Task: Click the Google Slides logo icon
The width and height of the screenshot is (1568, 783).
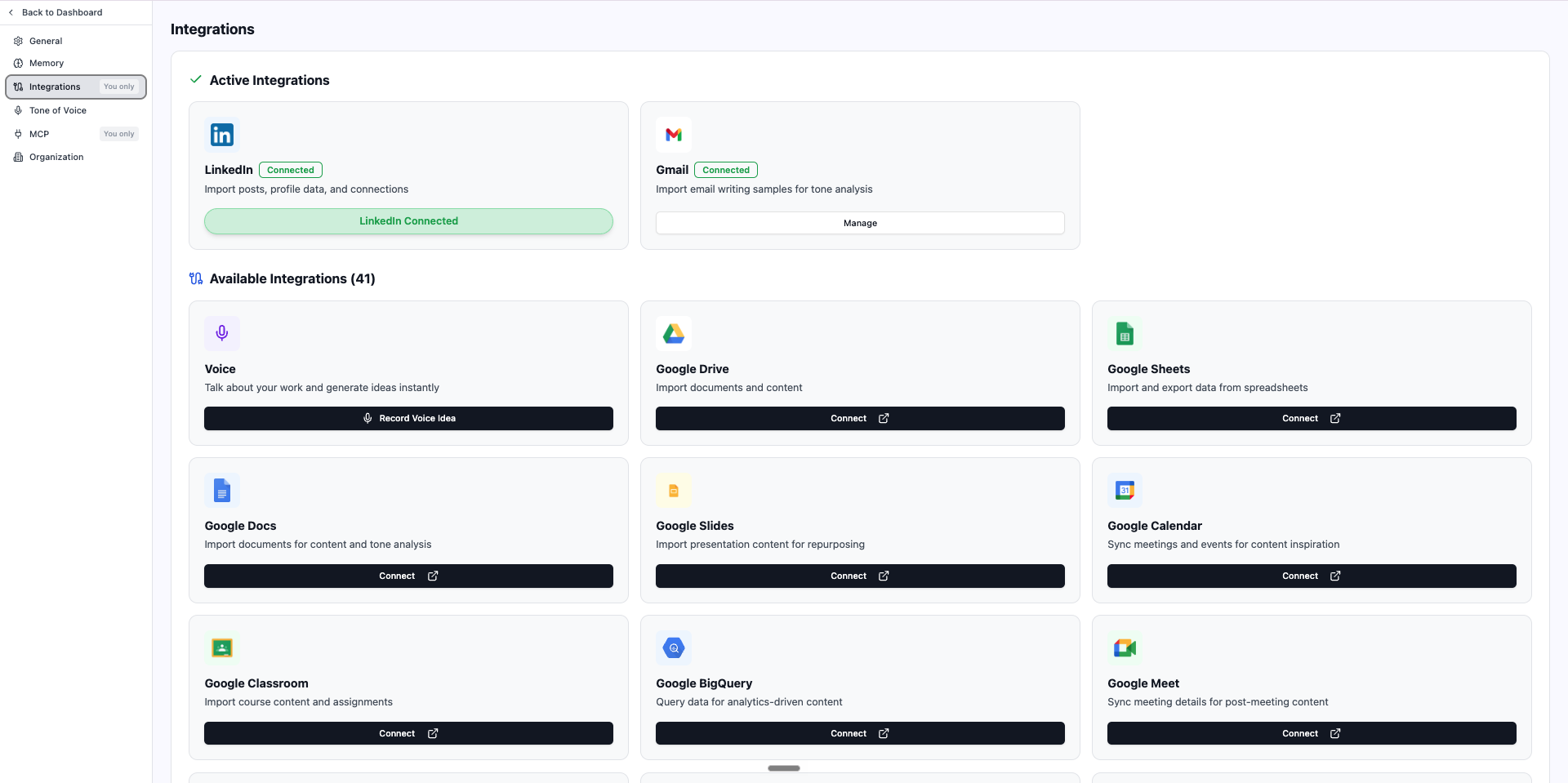Action: (674, 491)
